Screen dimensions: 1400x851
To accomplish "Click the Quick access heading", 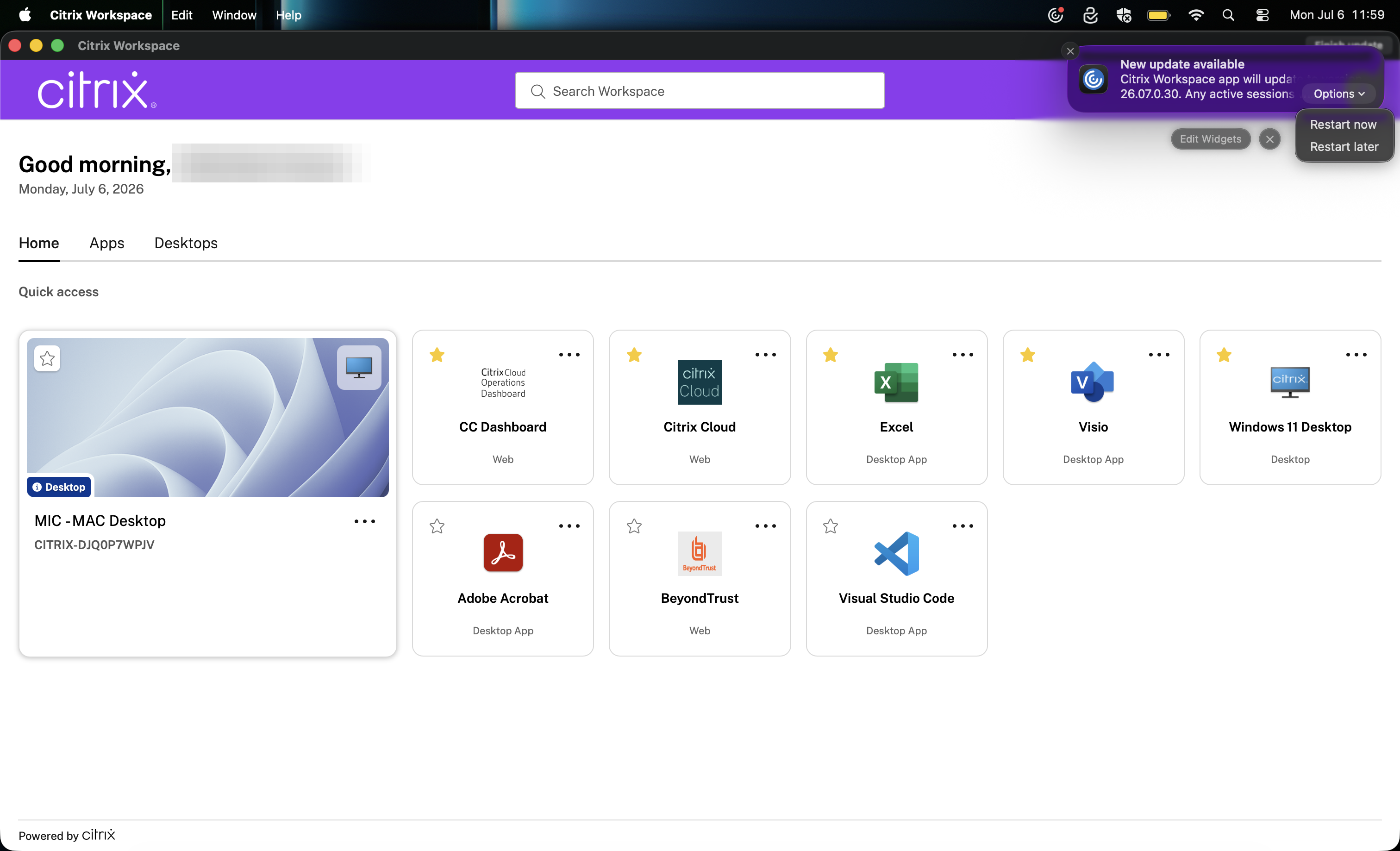I will [58, 291].
